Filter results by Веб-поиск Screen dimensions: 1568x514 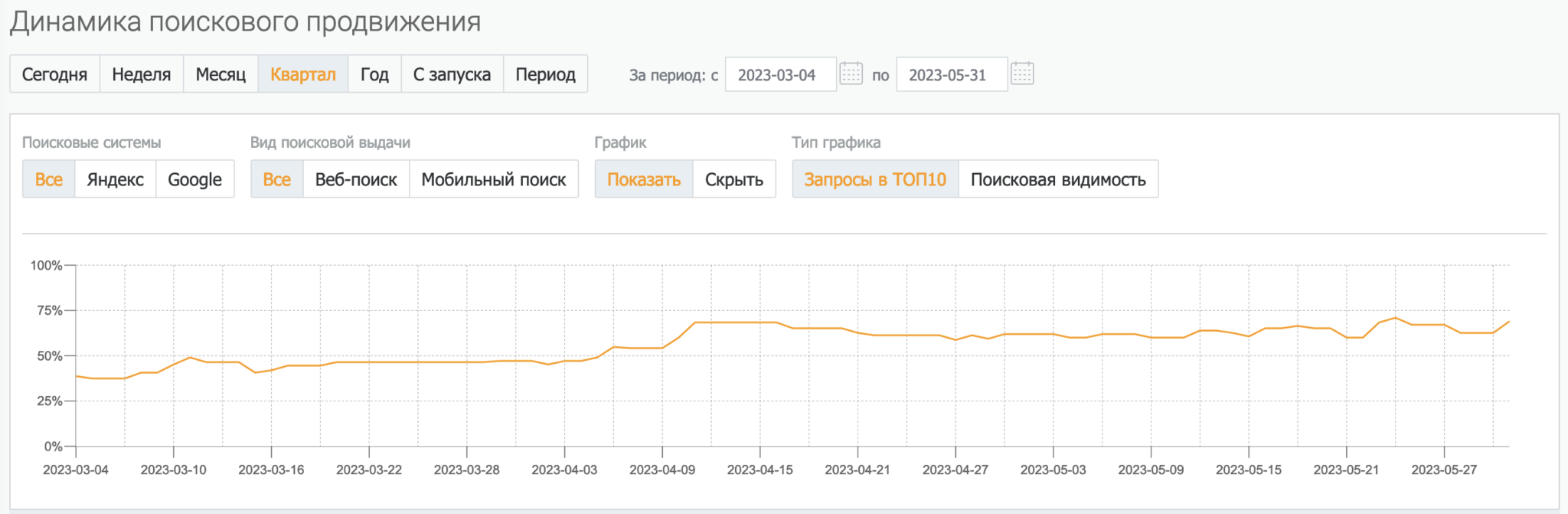click(x=356, y=179)
